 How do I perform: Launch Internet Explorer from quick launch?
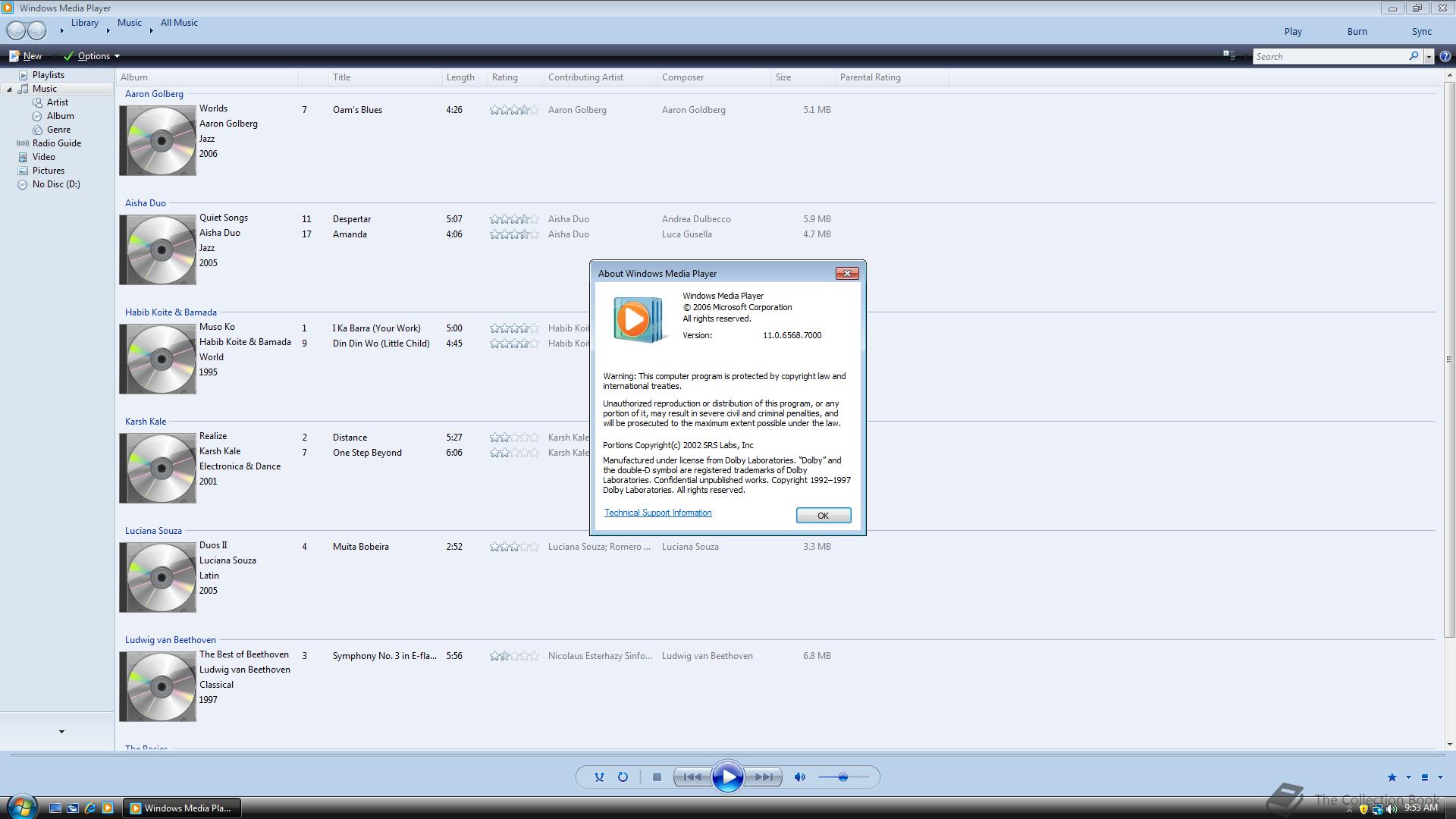point(90,808)
